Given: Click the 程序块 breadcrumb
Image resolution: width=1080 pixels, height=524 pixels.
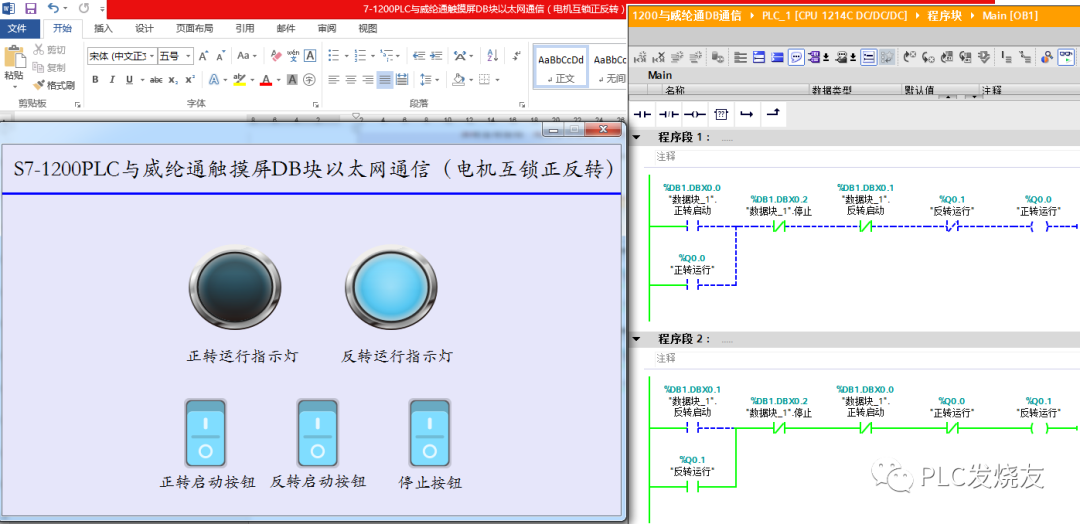Looking at the screenshot, I should [944, 14].
